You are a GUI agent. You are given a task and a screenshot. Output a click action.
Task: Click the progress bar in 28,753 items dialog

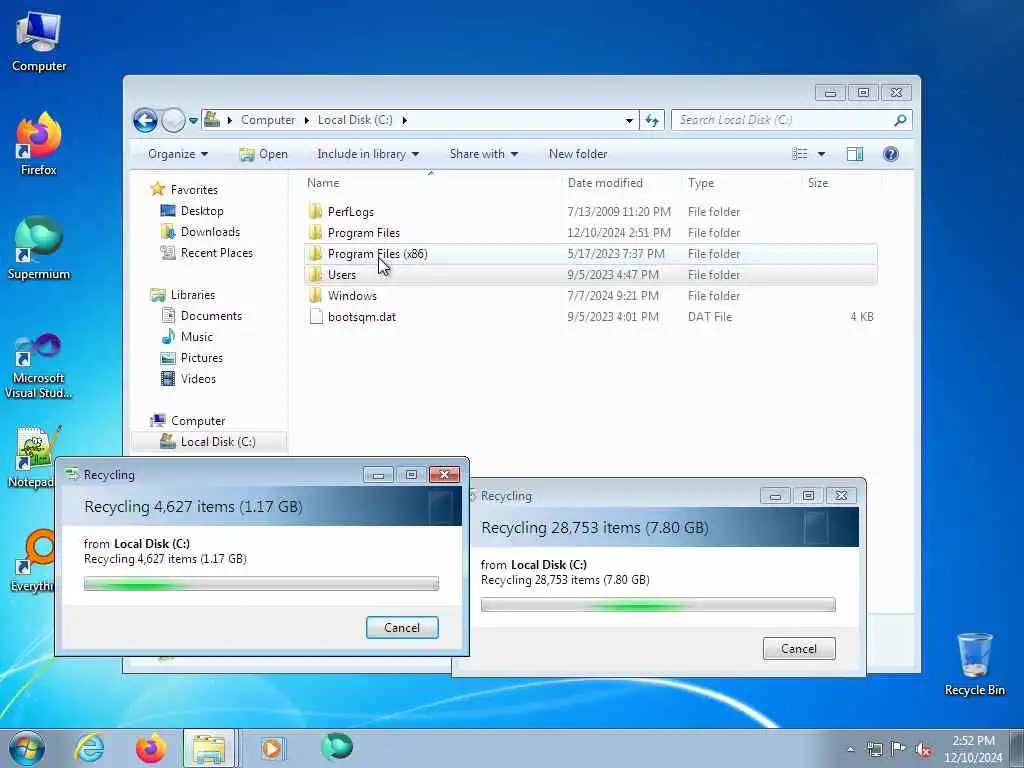pos(658,604)
